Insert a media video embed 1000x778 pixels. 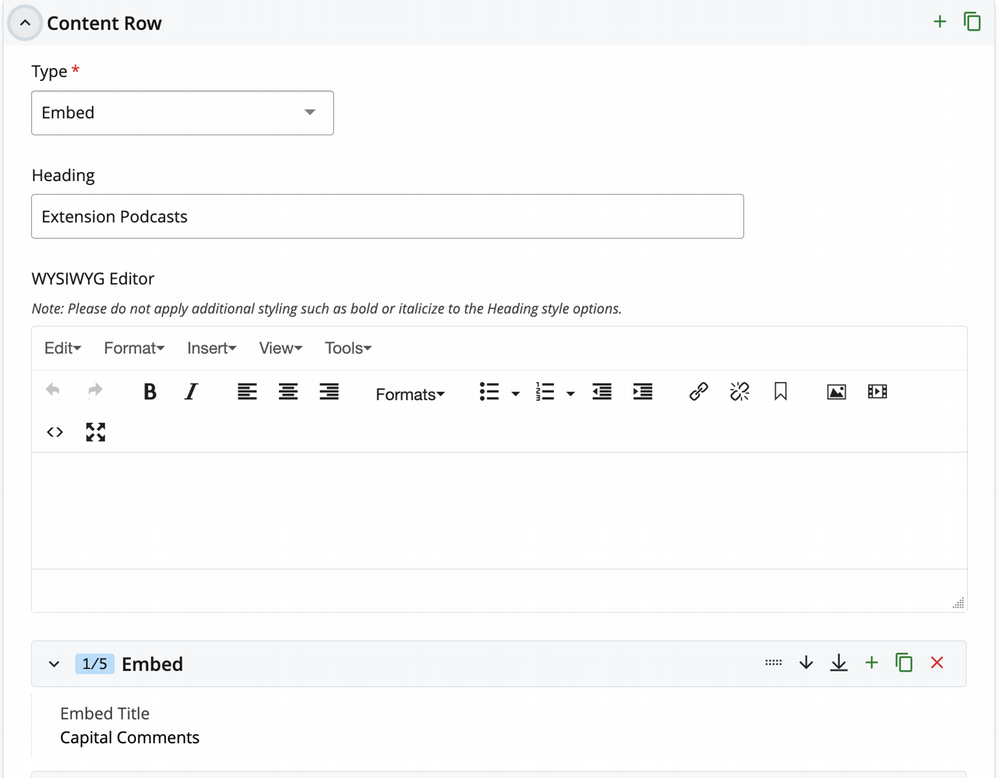(x=877, y=392)
